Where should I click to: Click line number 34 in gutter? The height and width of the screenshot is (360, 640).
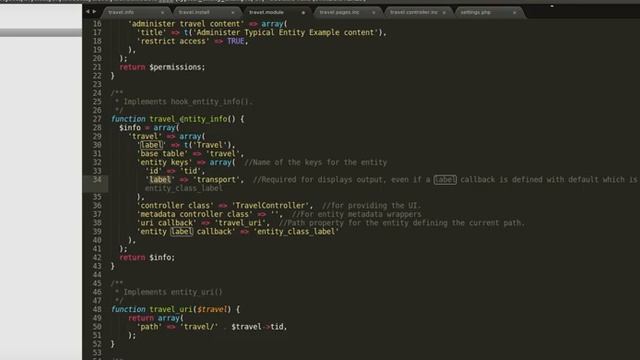[97, 180]
